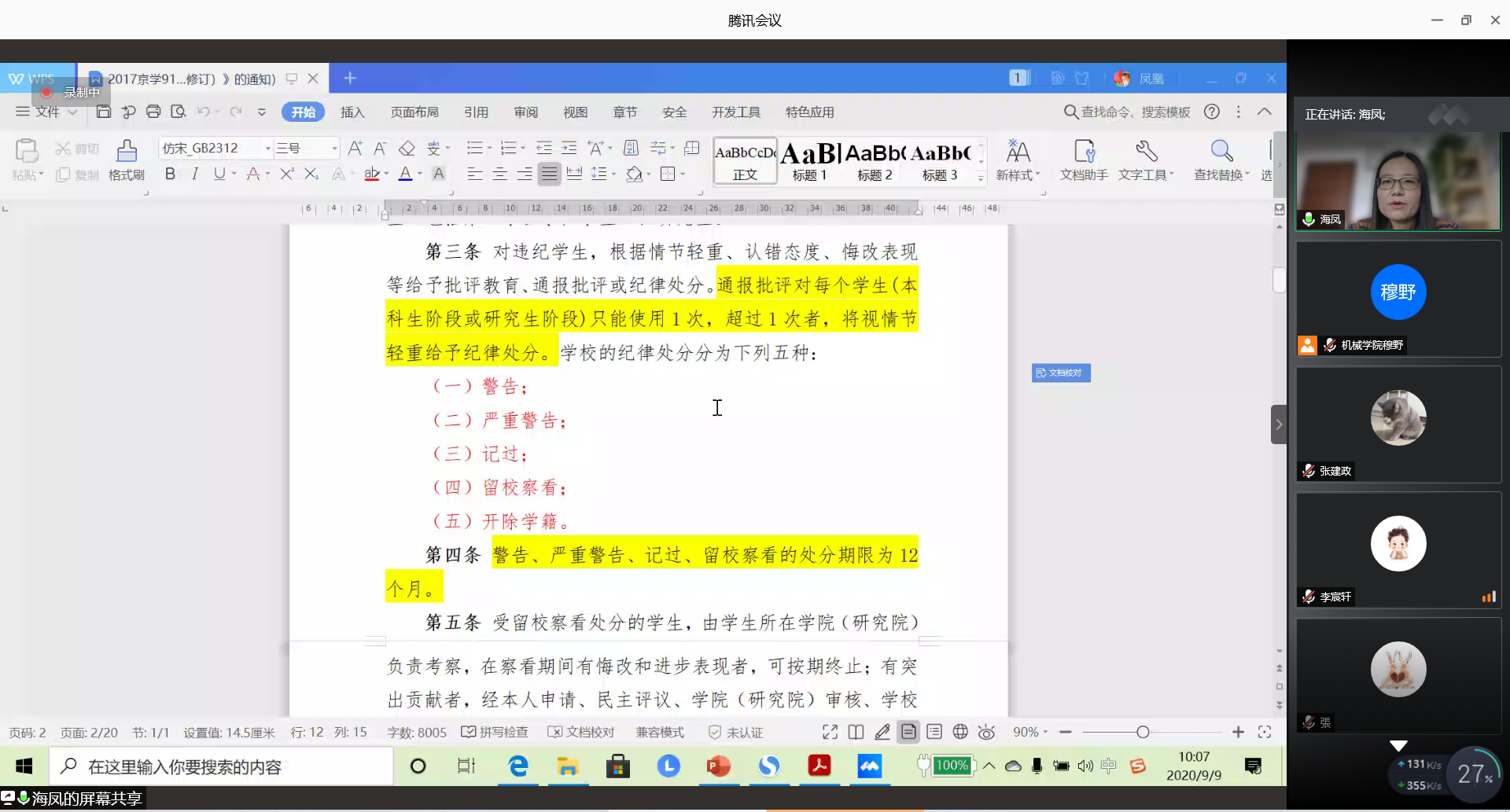Click the superscript X² icon
Screen dimensions: 1510x812
[x=287, y=174]
